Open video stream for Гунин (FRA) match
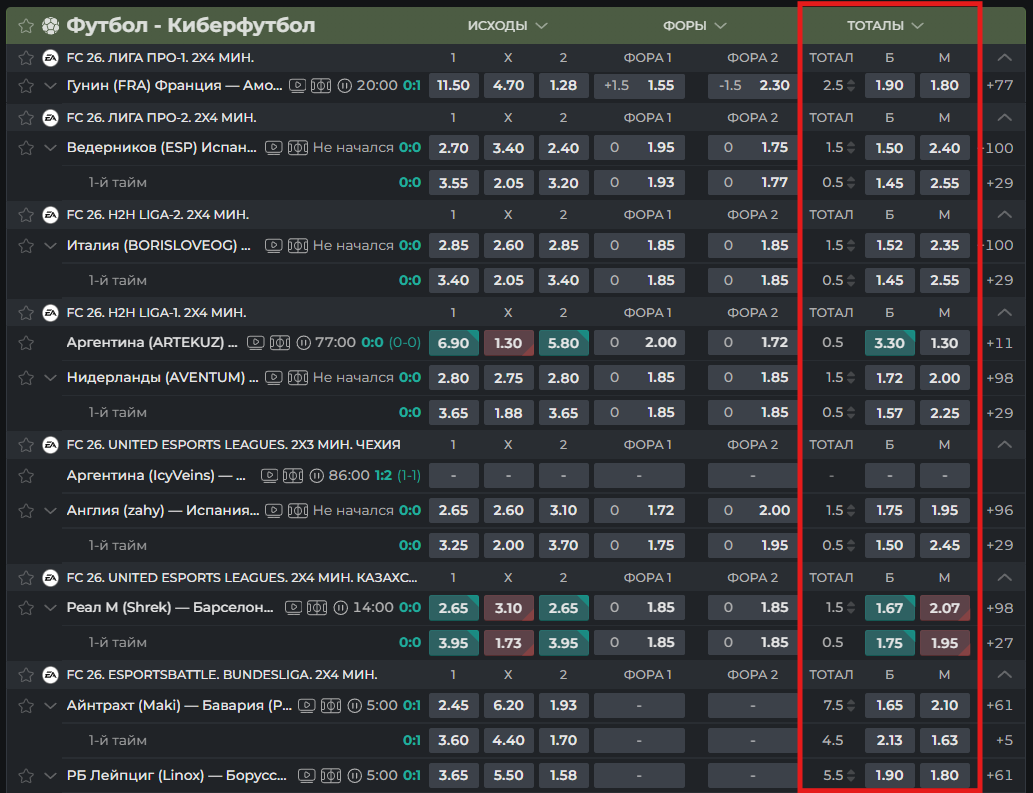 point(297,86)
